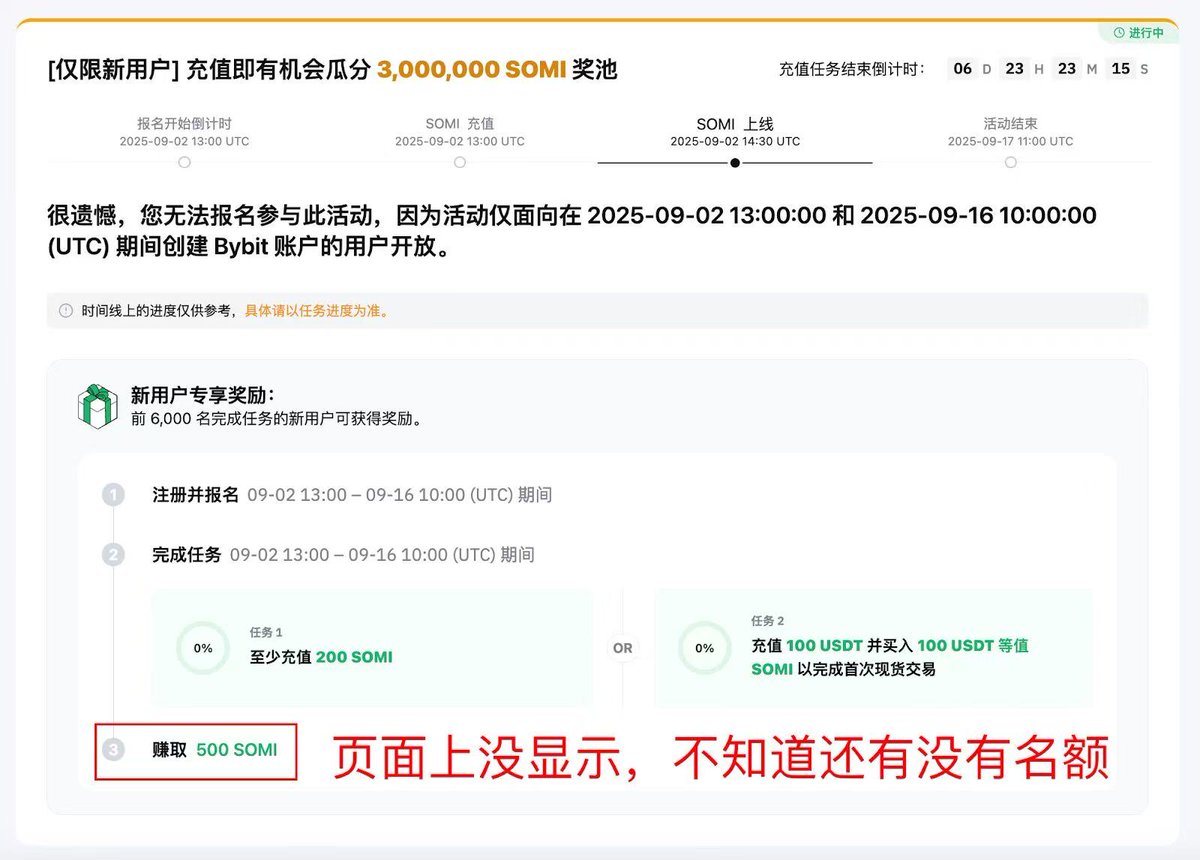Click the 注册并报名 step label
The image size is (1200, 860).
[x=196, y=494]
